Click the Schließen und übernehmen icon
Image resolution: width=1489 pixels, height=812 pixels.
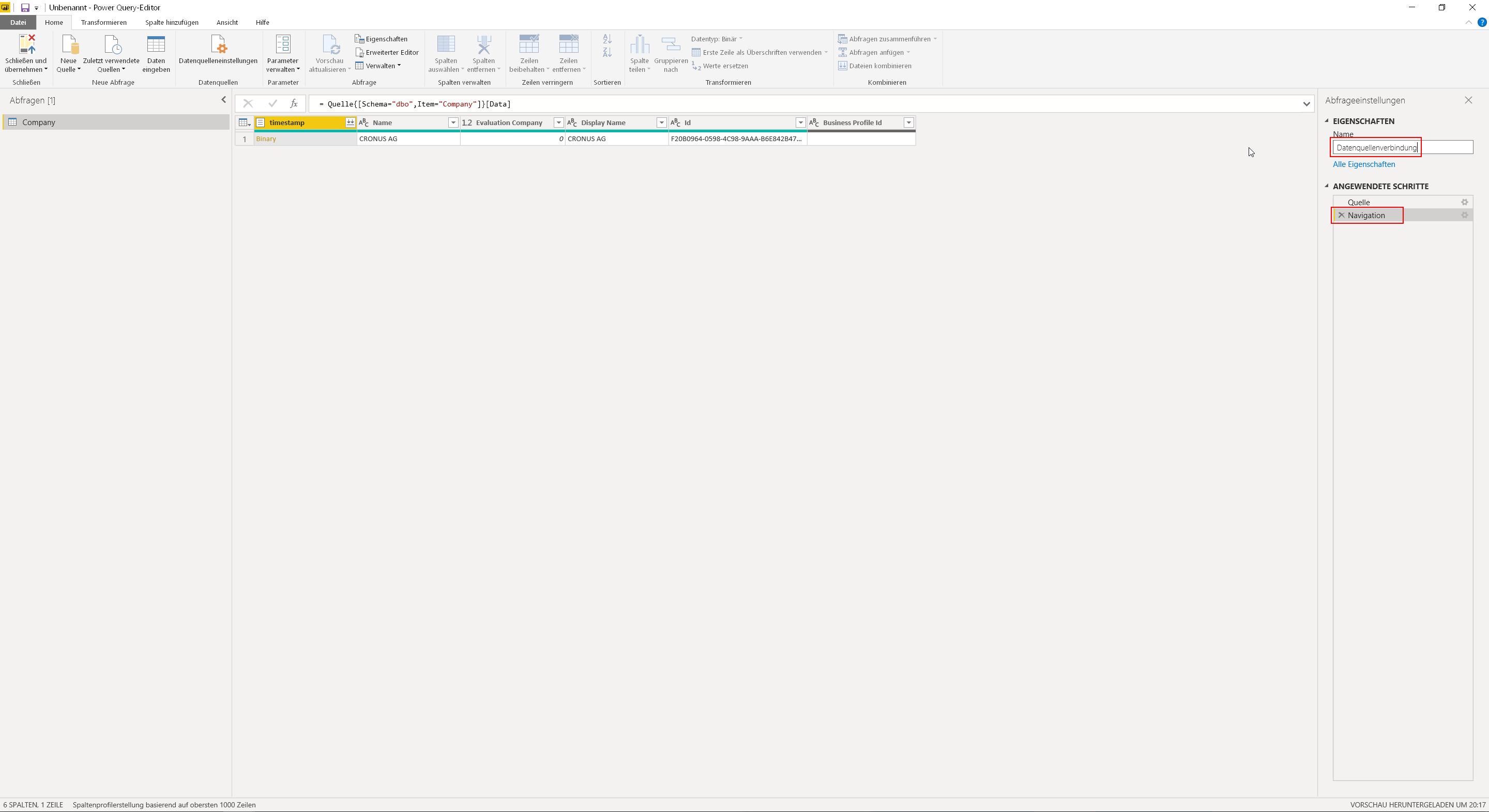point(26,44)
